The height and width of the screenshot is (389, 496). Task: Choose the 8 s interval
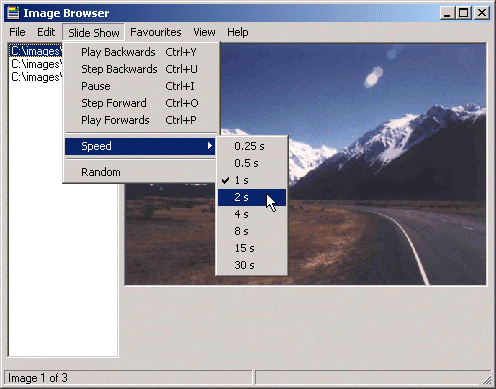coord(252,231)
